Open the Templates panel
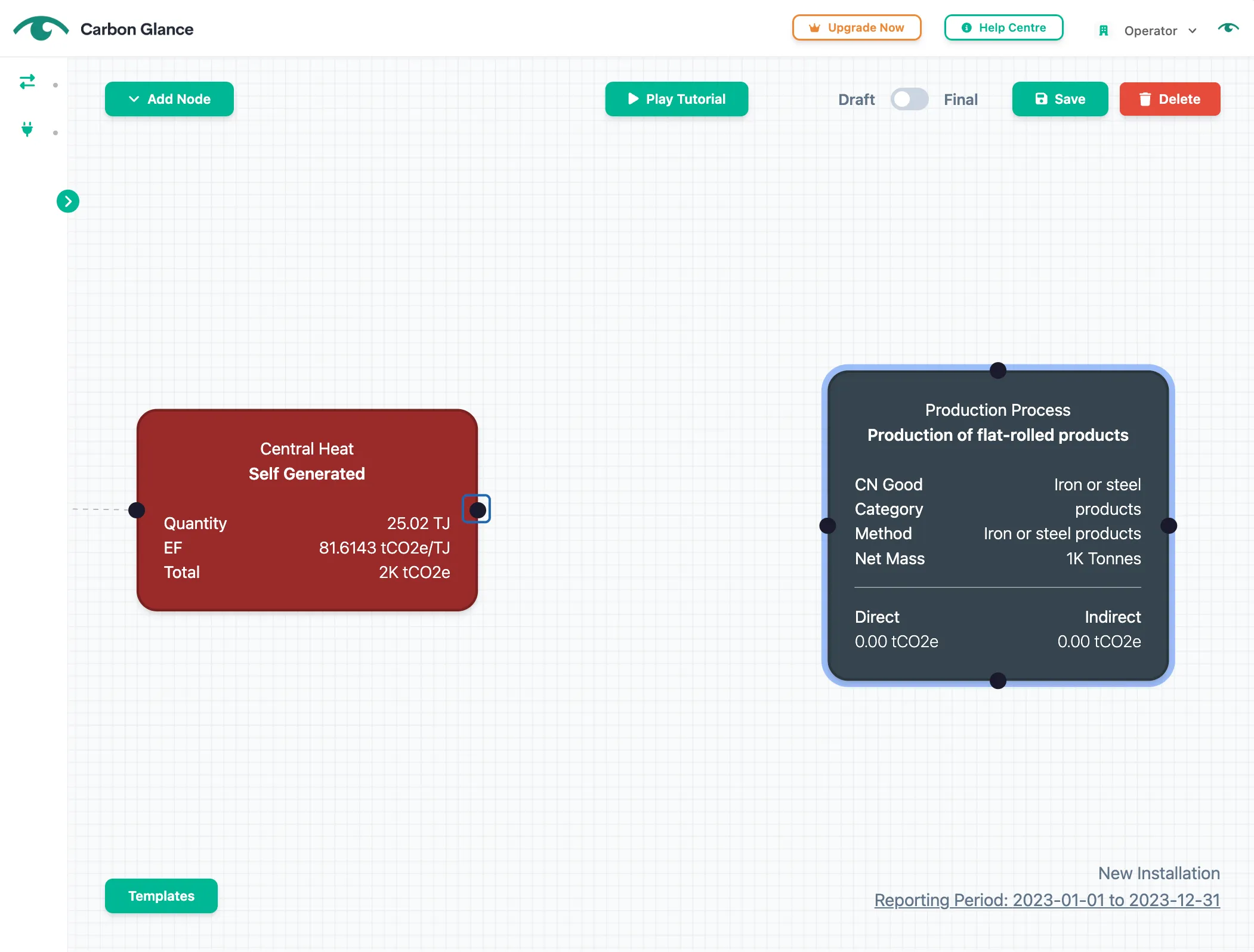This screenshot has height=952, width=1254. click(x=161, y=896)
